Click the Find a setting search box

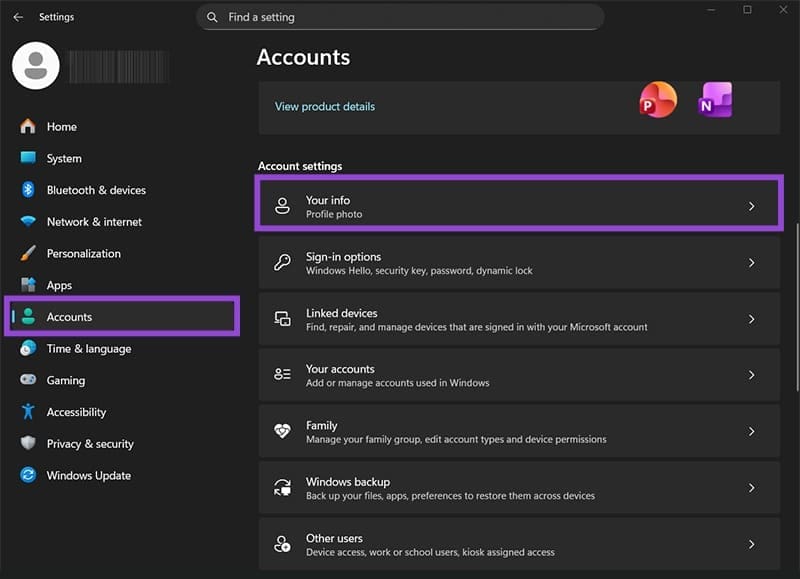[400, 17]
